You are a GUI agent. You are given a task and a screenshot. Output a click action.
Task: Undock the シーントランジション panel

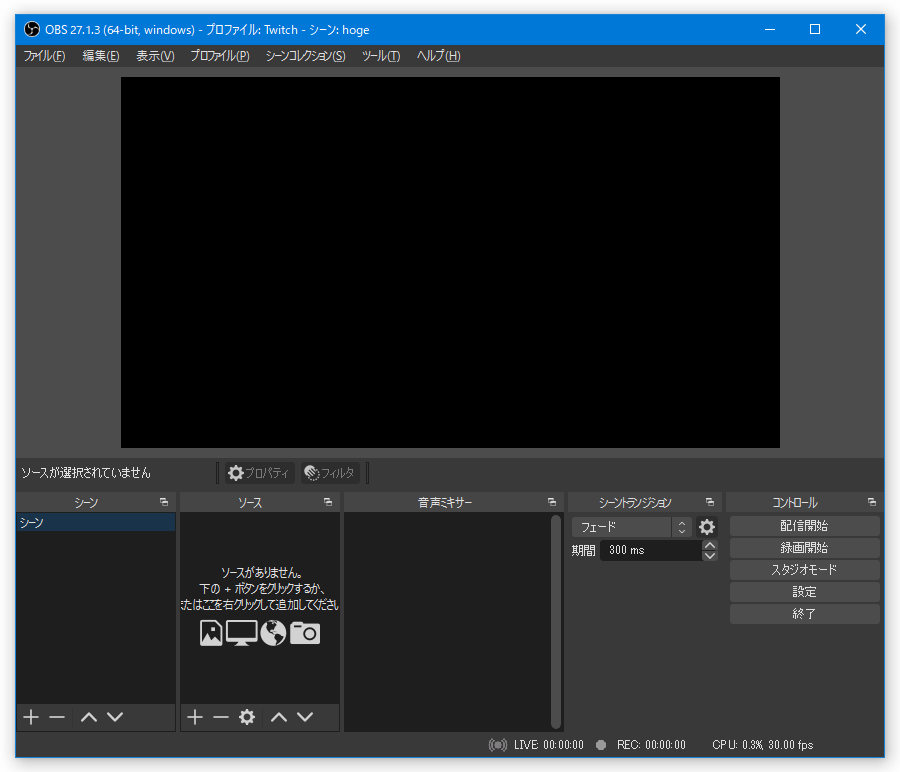point(710,502)
